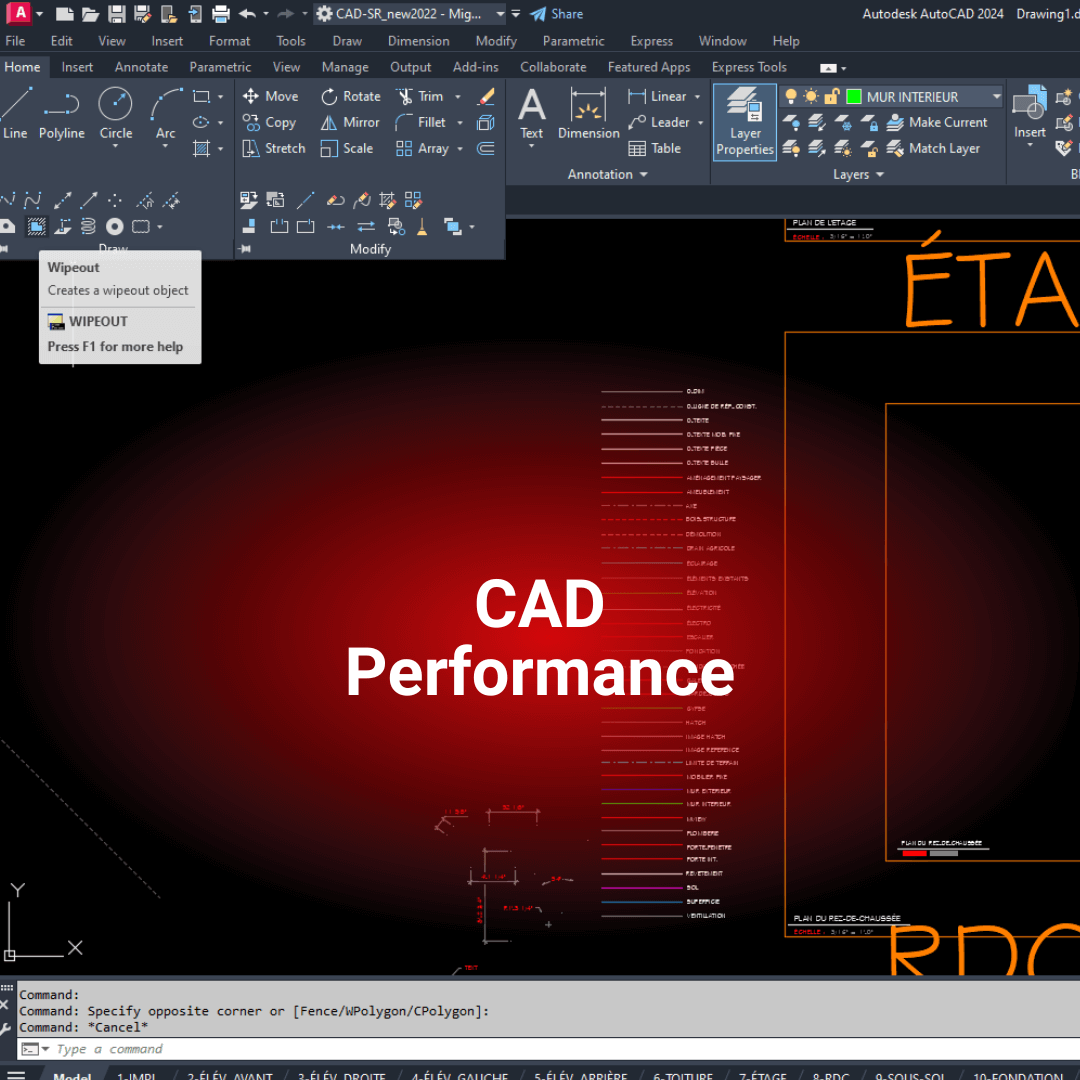Image resolution: width=1080 pixels, height=1080 pixels.
Task: Click the Save icon in quick access toolbar
Action: point(116,13)
